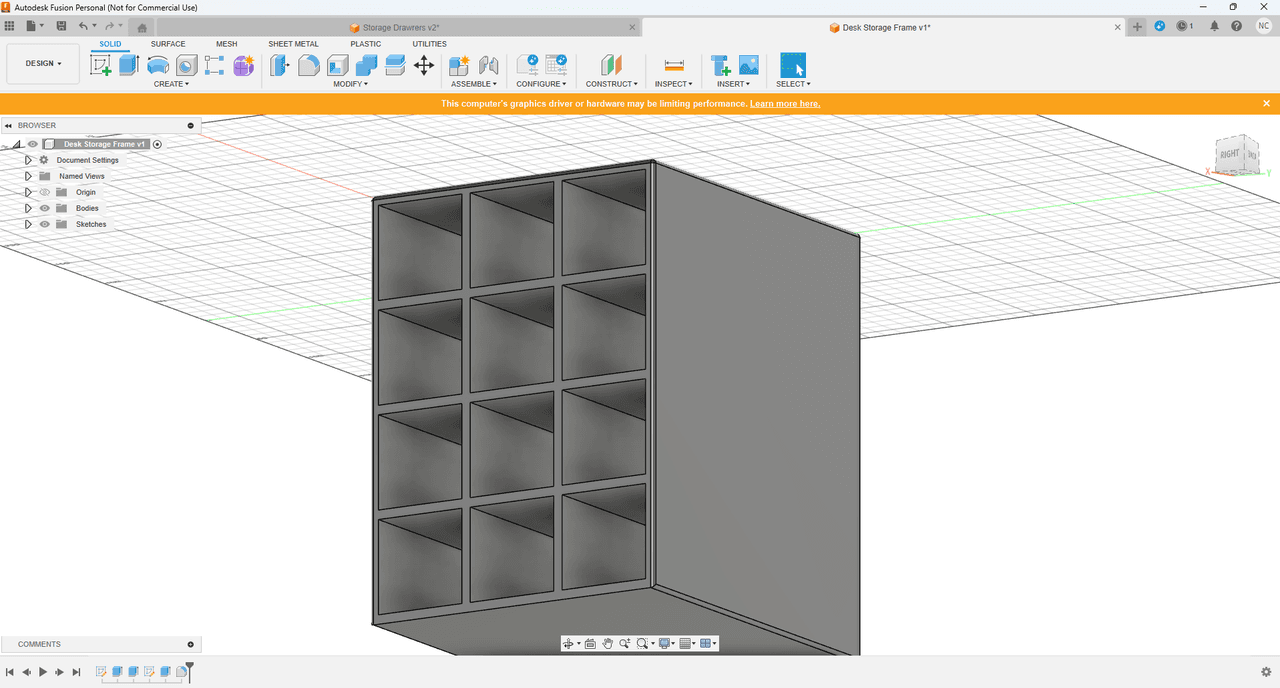This screenshot has width=1280, height=688.
Task: Activate the Move/Copy tool
Action: point(424,66)
